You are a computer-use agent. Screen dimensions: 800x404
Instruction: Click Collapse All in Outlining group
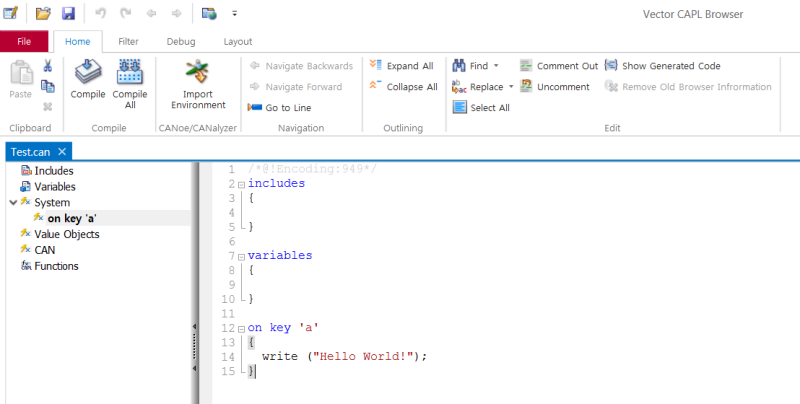[404, 87]
